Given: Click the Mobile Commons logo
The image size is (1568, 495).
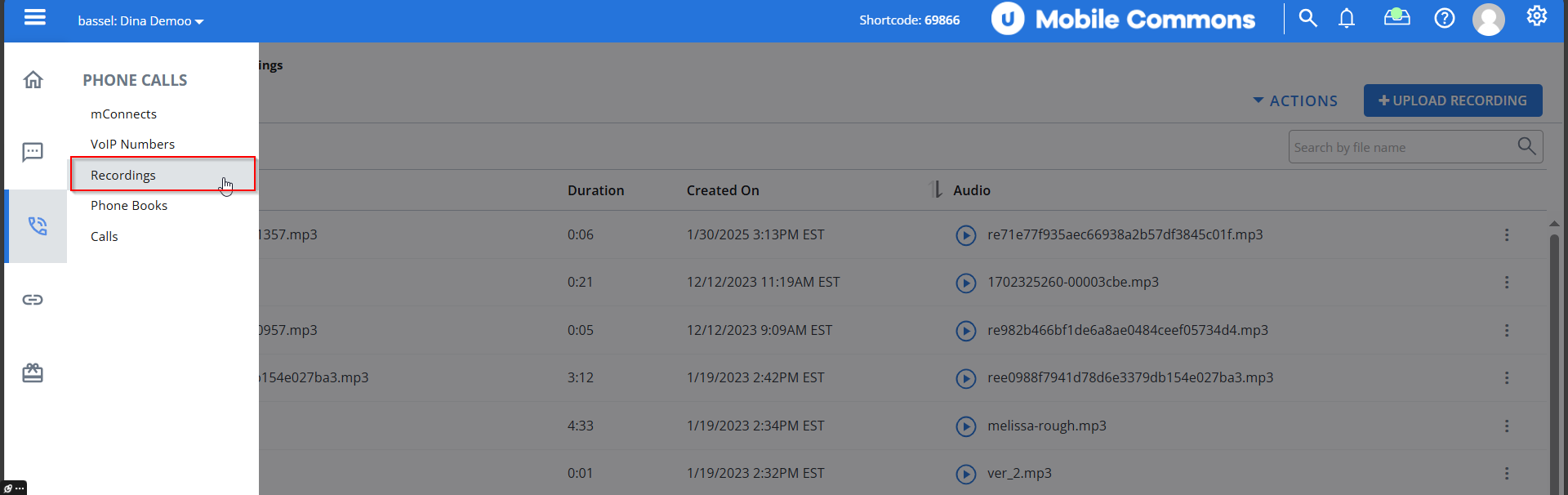Looking at the screenshot, I should click(x=1123, y=19).
